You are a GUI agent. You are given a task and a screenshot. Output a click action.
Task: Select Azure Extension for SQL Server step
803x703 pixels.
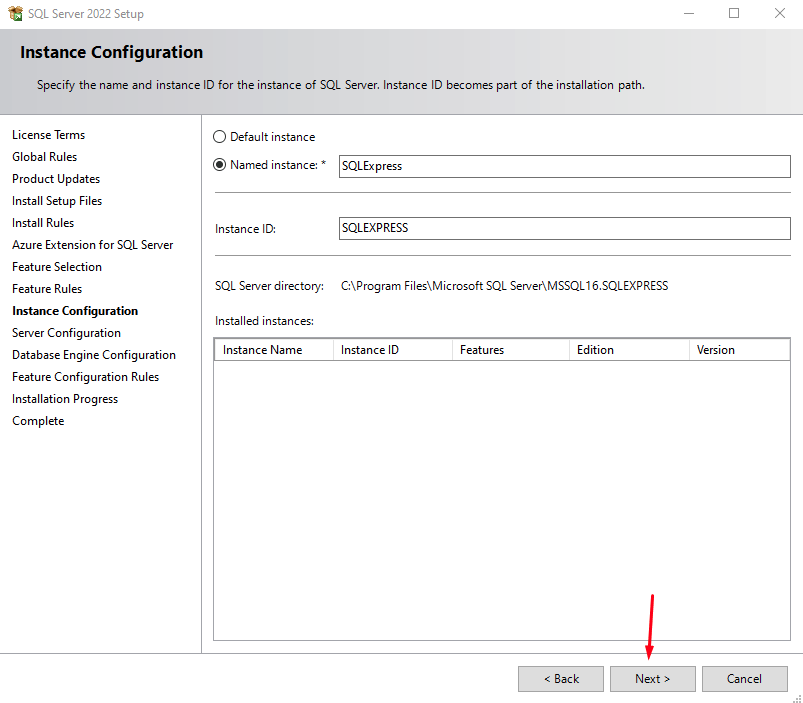[x=93, y=245]
